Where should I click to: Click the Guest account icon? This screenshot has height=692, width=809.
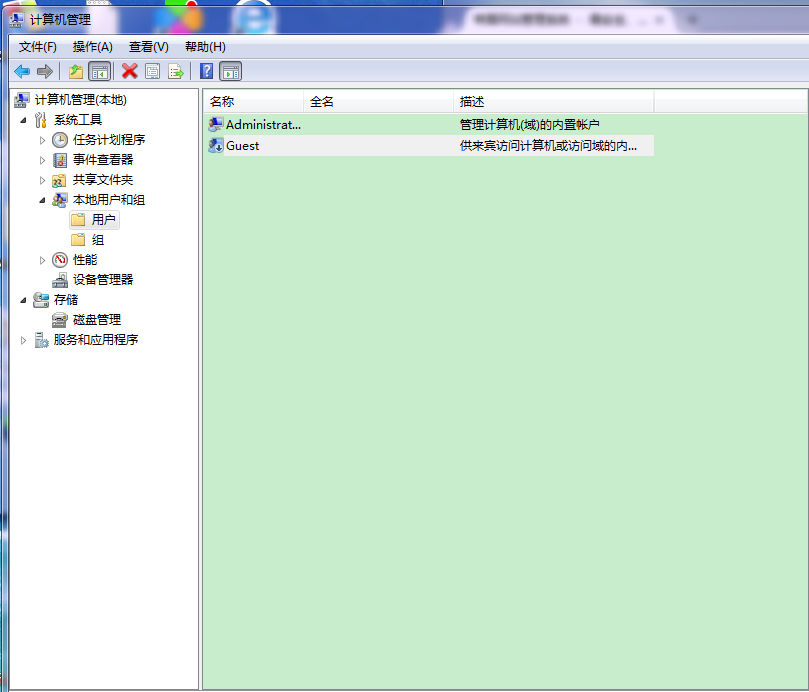coord(216,146)
